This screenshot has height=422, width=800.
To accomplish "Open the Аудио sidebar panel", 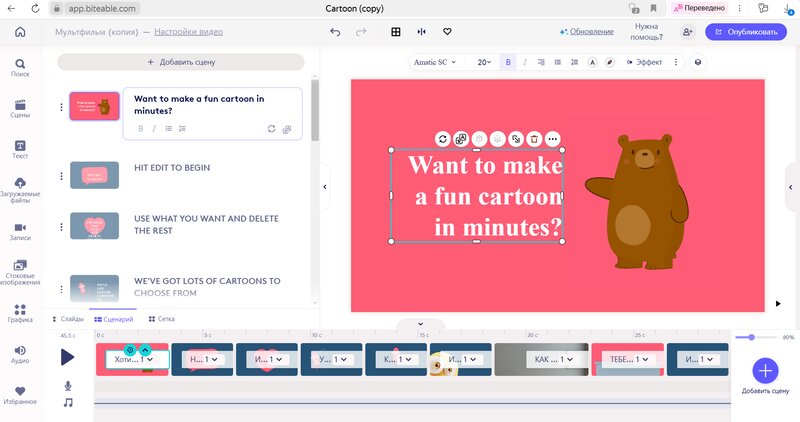I will [x=20, y=352].
